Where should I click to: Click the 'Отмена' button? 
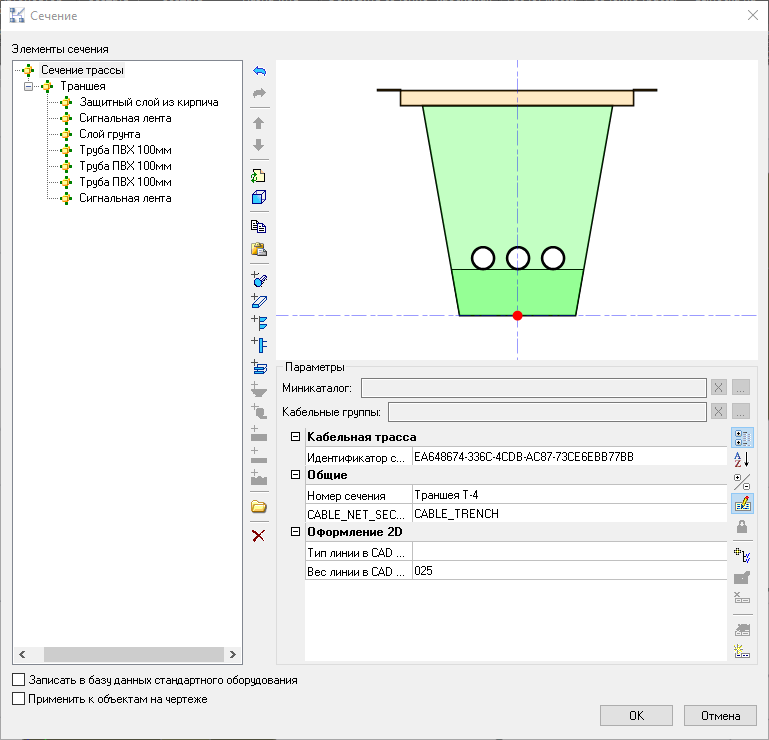720,715
